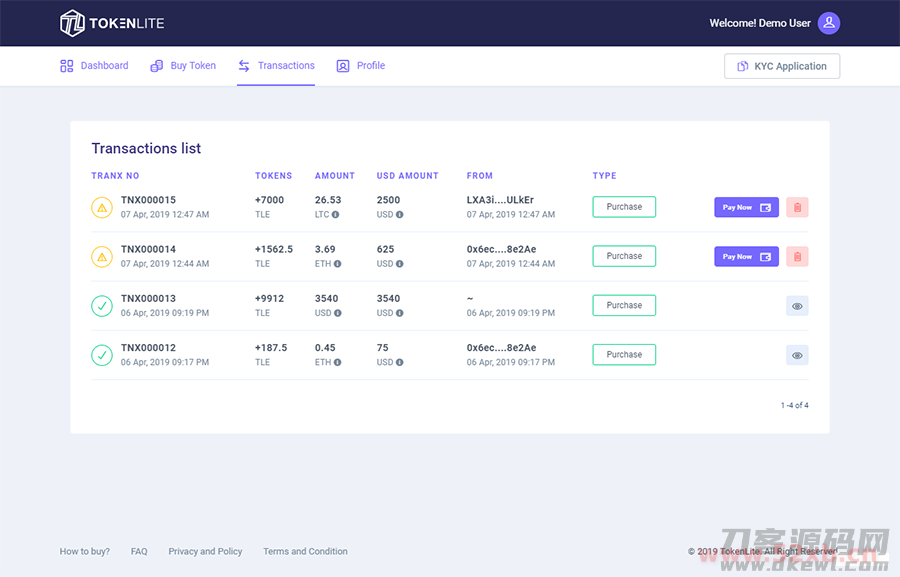Viewport: 900px width, 577px height.
Task: Click Pay Now for TNX000014
Action: [x=746, y=256]
